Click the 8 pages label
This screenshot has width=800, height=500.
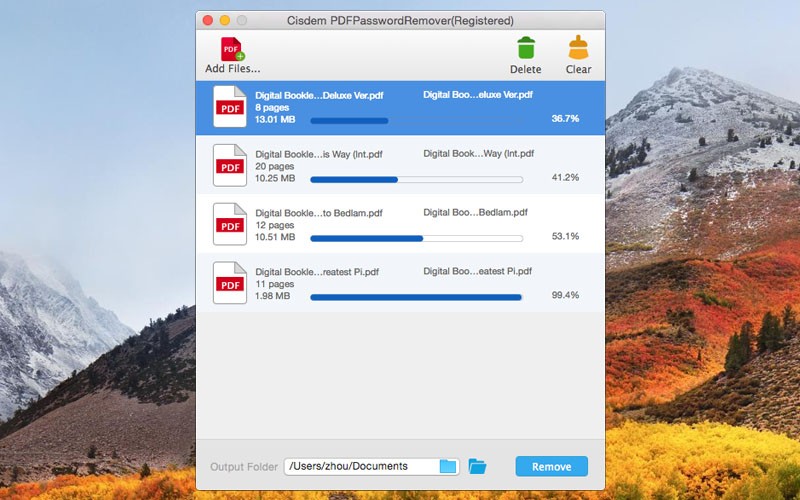tap(272, 108)
